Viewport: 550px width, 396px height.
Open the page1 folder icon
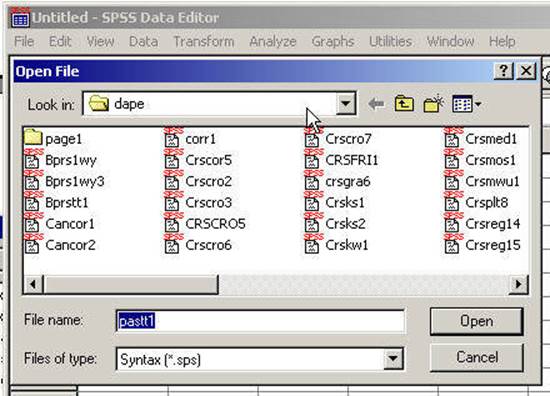(33, 137)
